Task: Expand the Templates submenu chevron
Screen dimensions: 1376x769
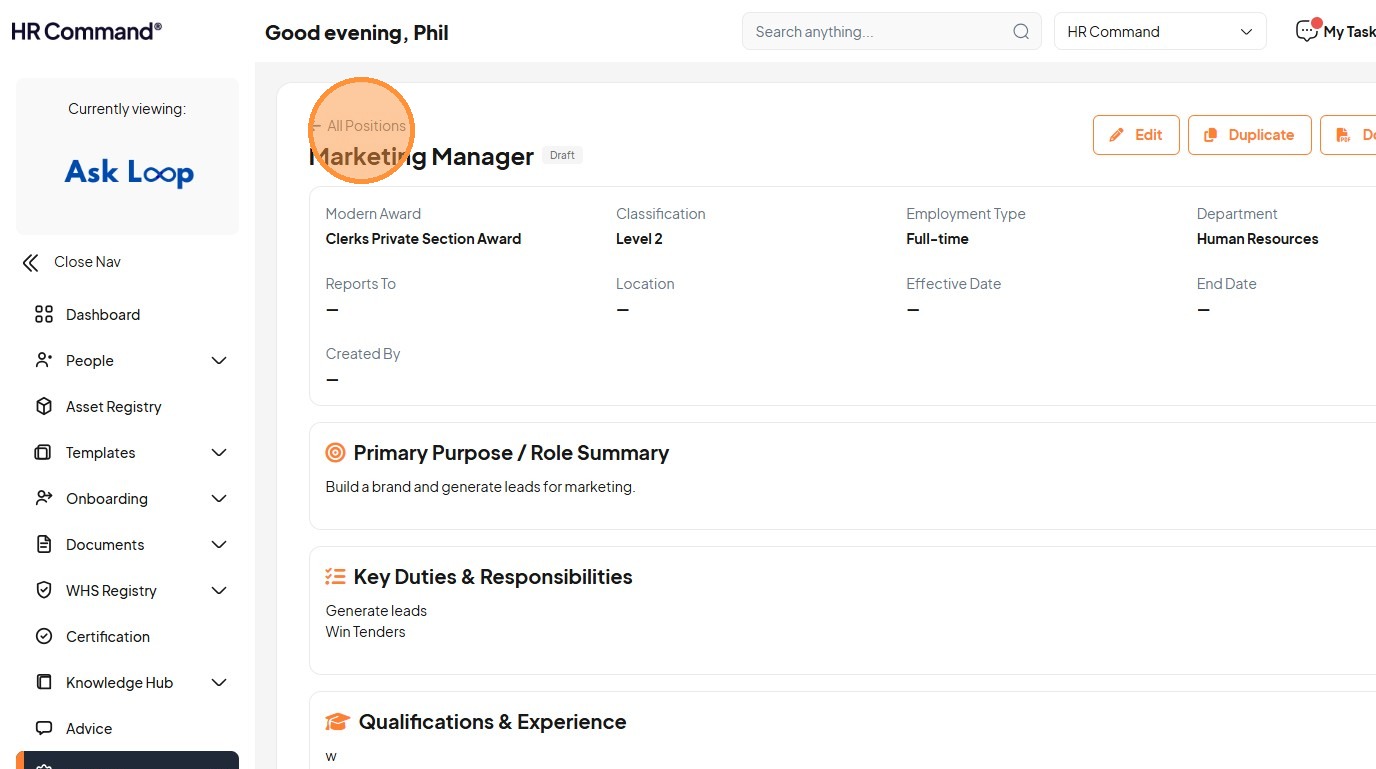Action: 219,453
